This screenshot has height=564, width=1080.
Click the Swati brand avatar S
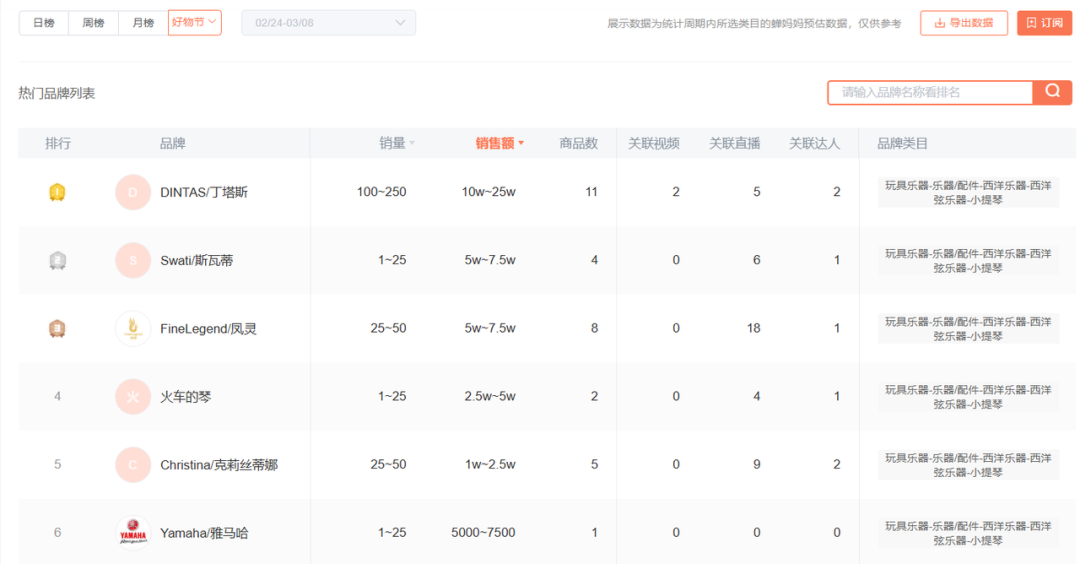point(133,260)
